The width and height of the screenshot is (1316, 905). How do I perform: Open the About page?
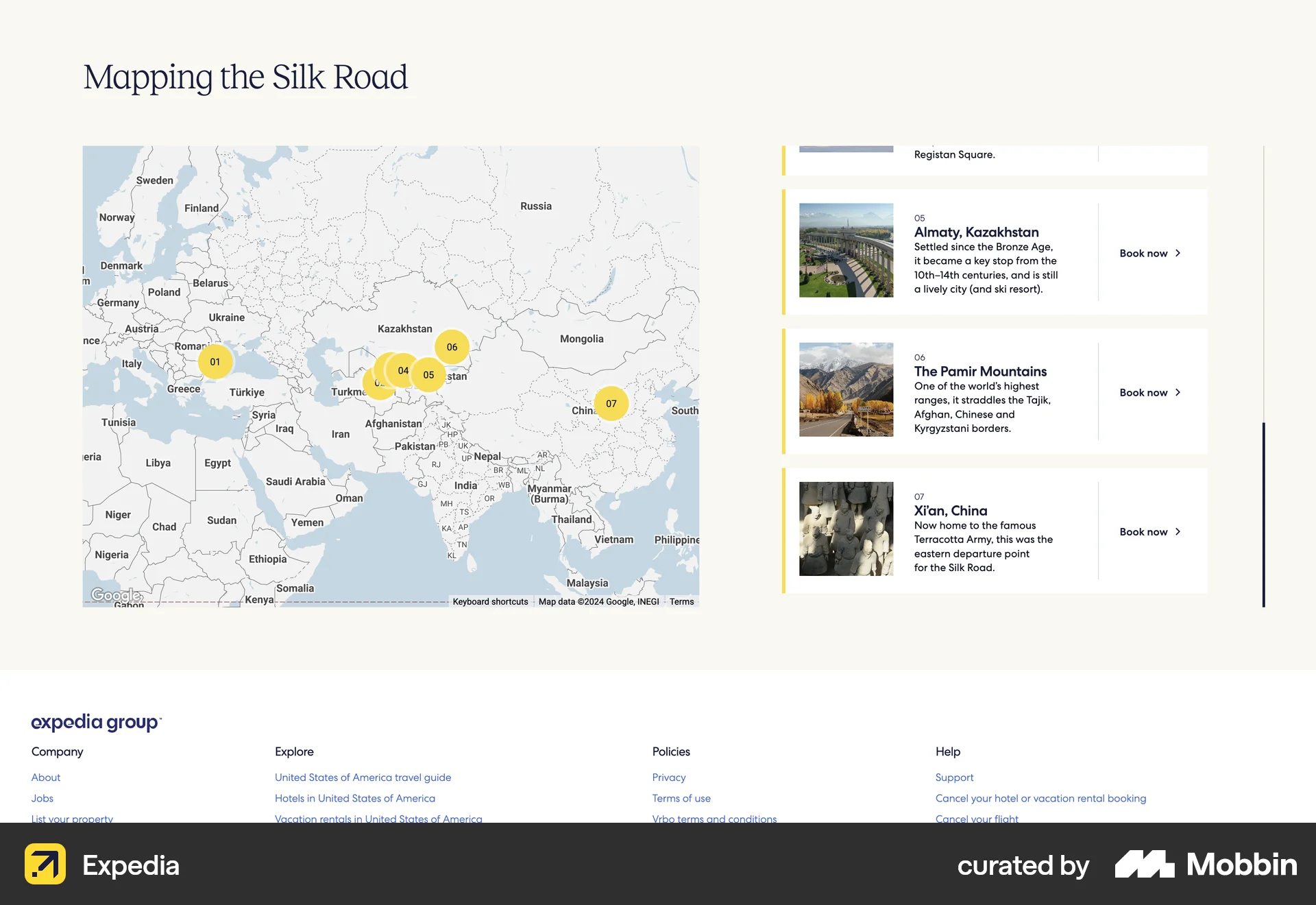[45, 777]
